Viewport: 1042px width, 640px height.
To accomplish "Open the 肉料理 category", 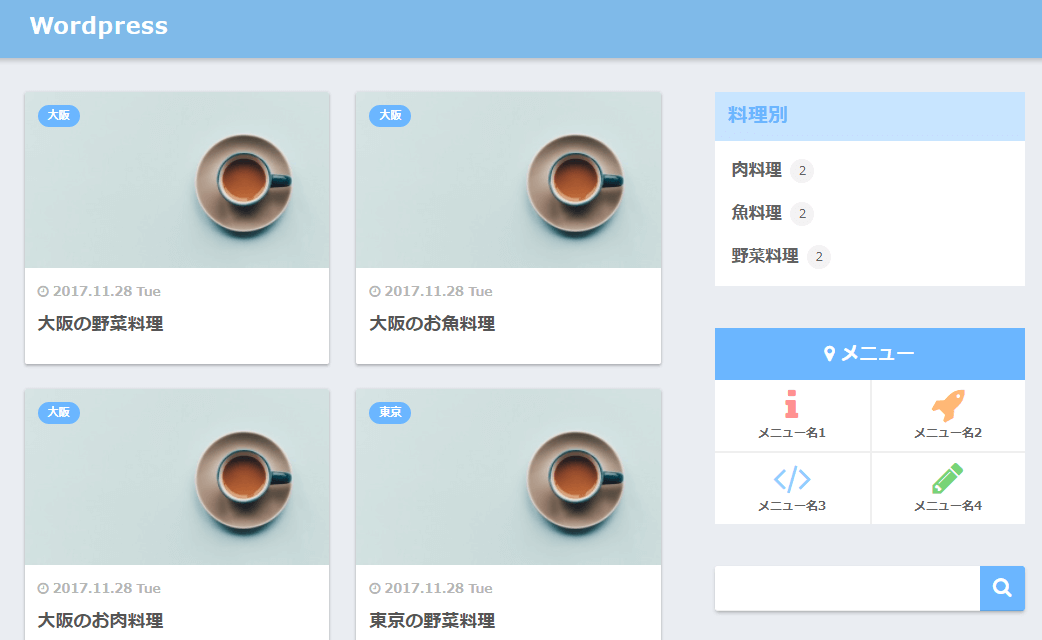I will point(756,171).
